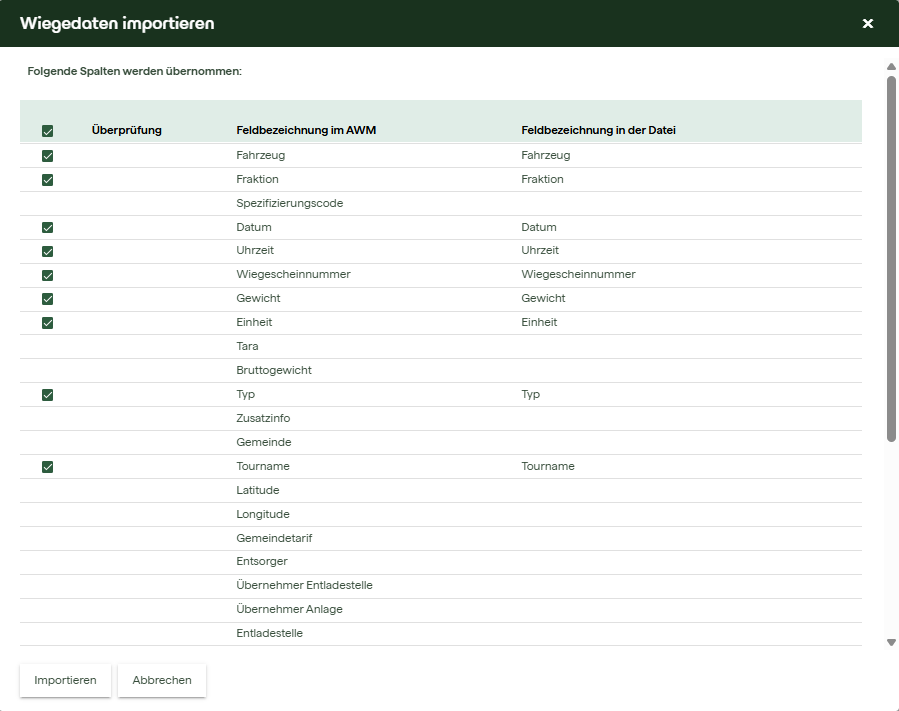Viewport: 899px width, 711px height.
Task: Click the scrollbar down arrow
Action: [x=891, y=642]
